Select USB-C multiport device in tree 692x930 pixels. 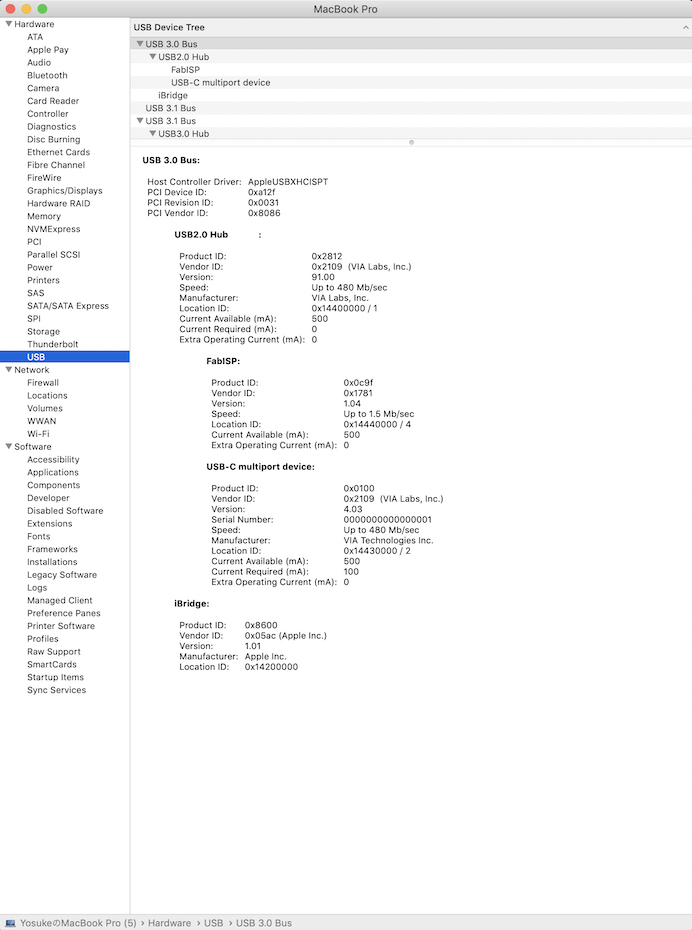click(221, 82)
